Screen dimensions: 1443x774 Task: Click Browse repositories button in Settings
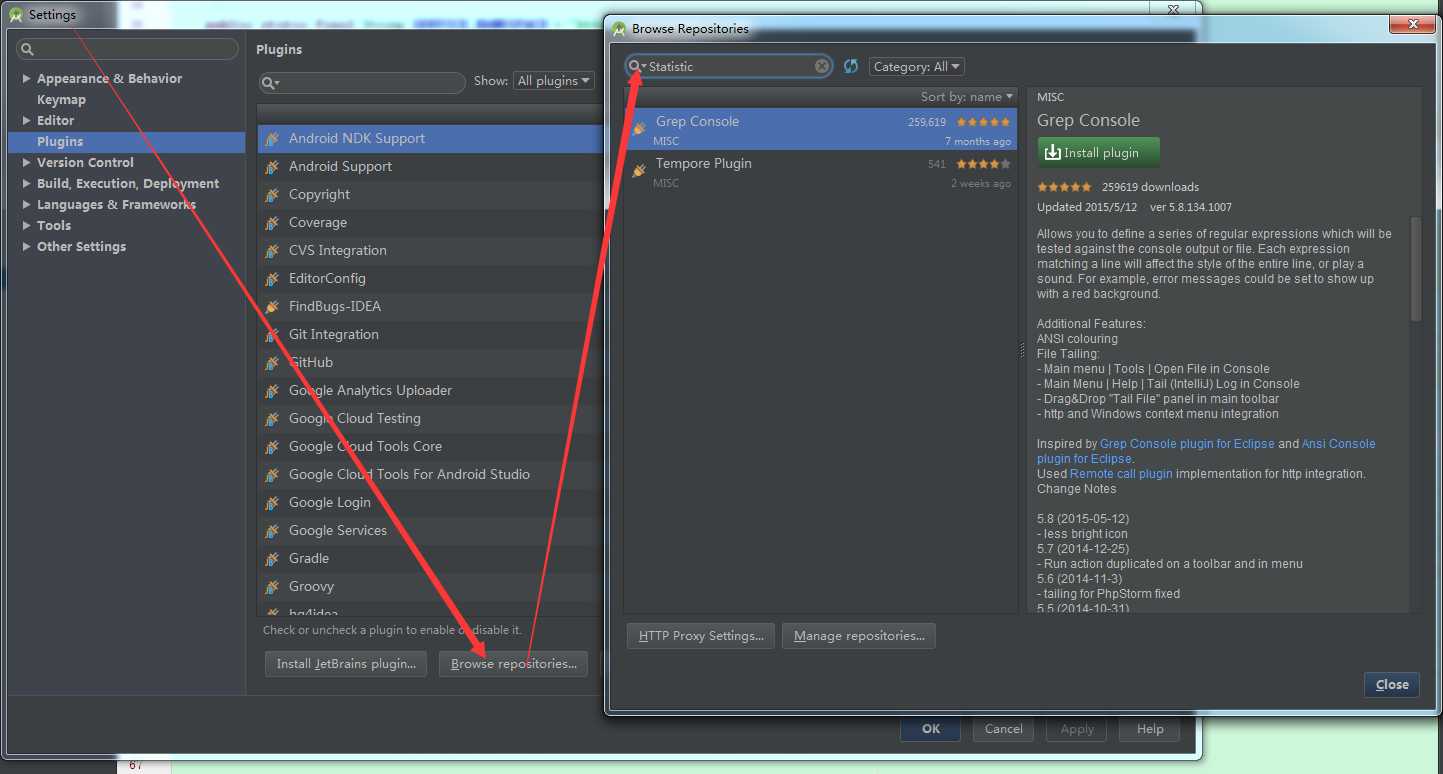tap(514, 663)
